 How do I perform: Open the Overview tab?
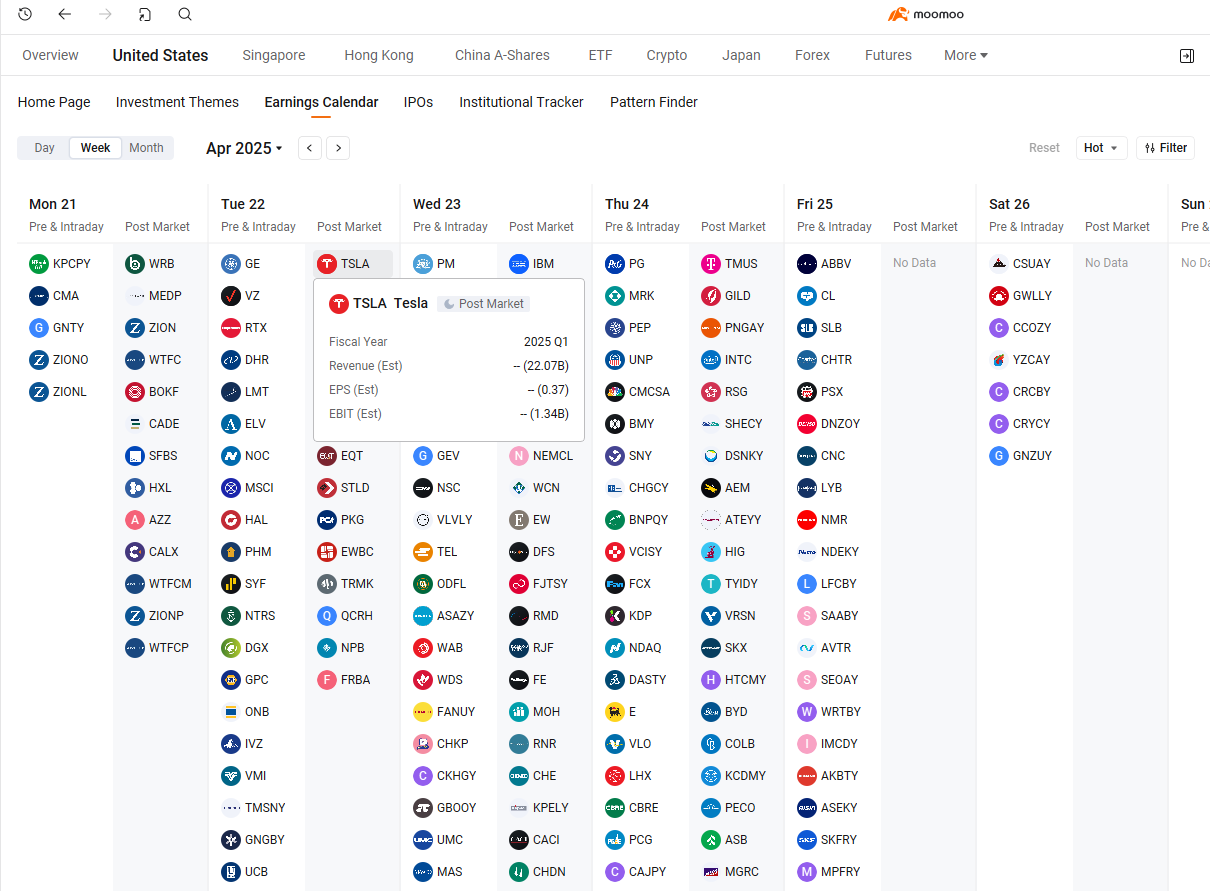[x=50, y=56]
